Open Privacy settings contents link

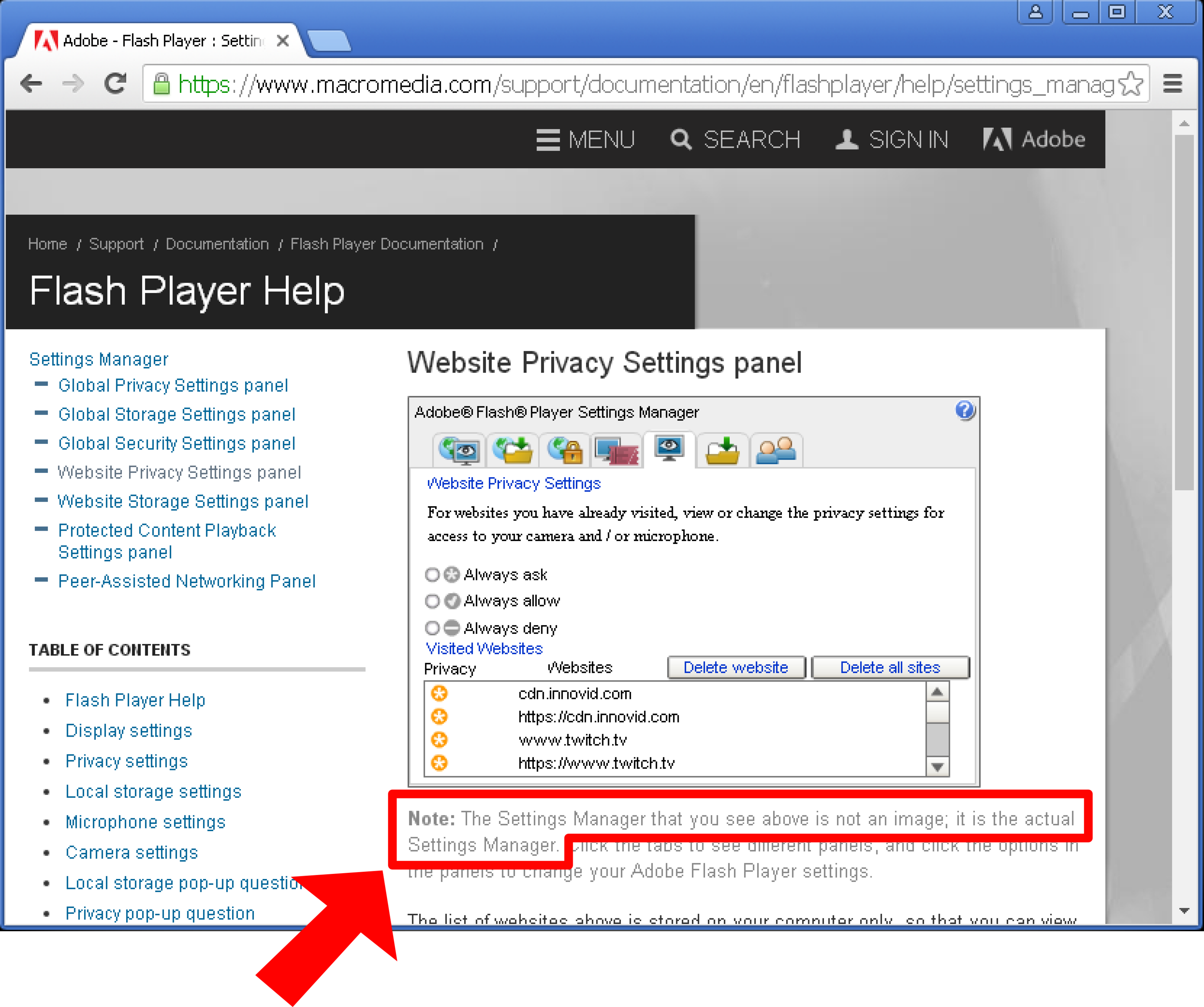pos(127,761)
